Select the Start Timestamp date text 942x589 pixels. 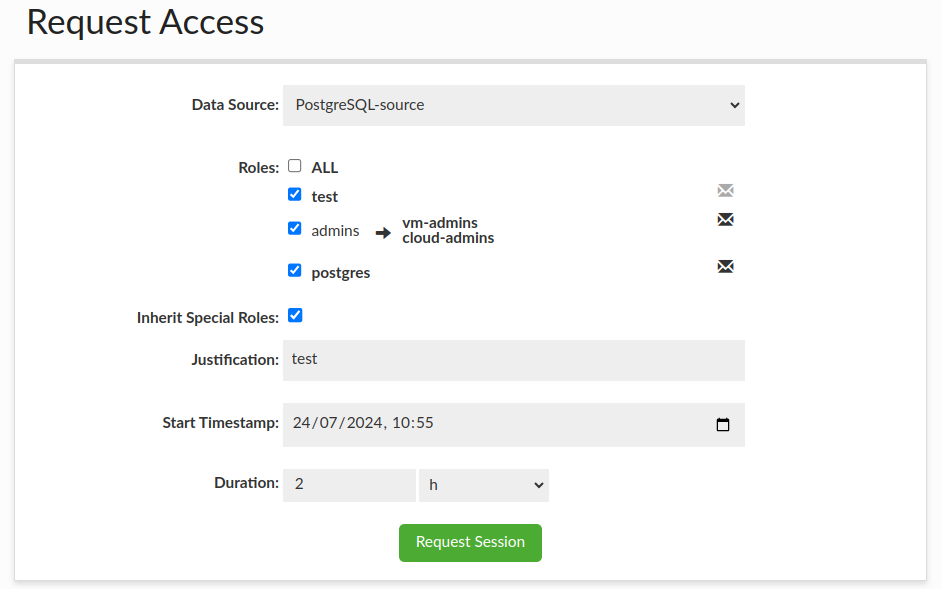[363, 423]
